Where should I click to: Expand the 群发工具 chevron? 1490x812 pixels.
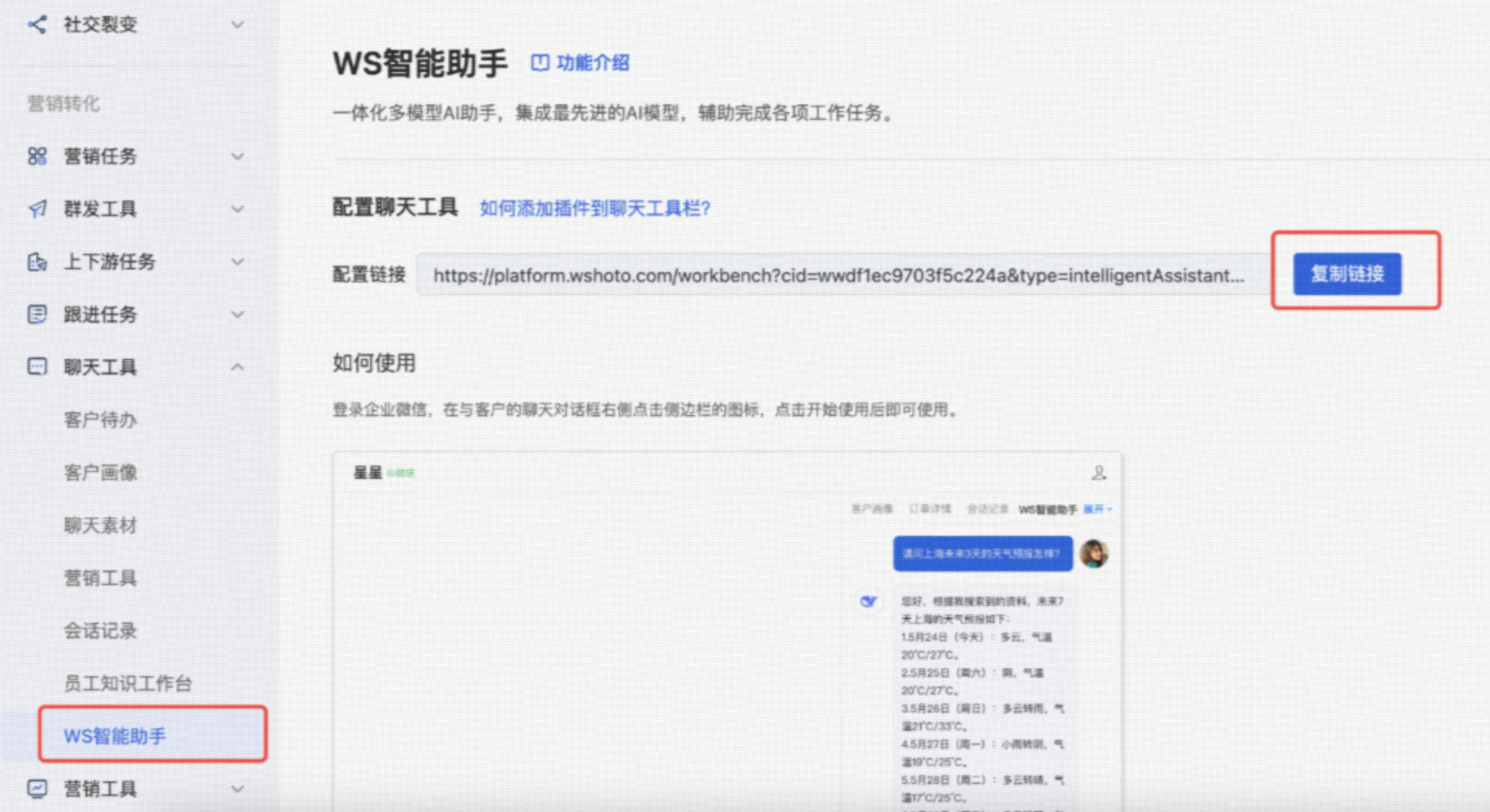(237, 208)
